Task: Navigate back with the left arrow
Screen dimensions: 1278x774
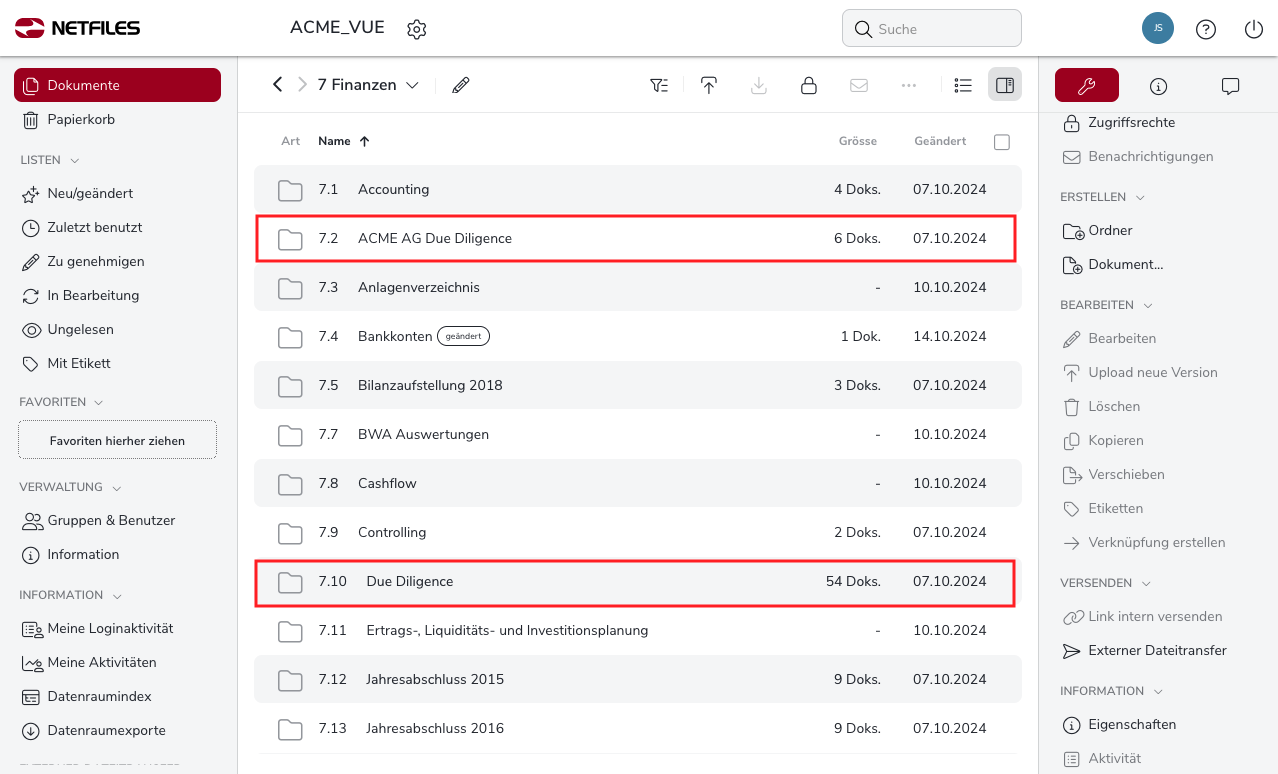Action: (277, 85)
